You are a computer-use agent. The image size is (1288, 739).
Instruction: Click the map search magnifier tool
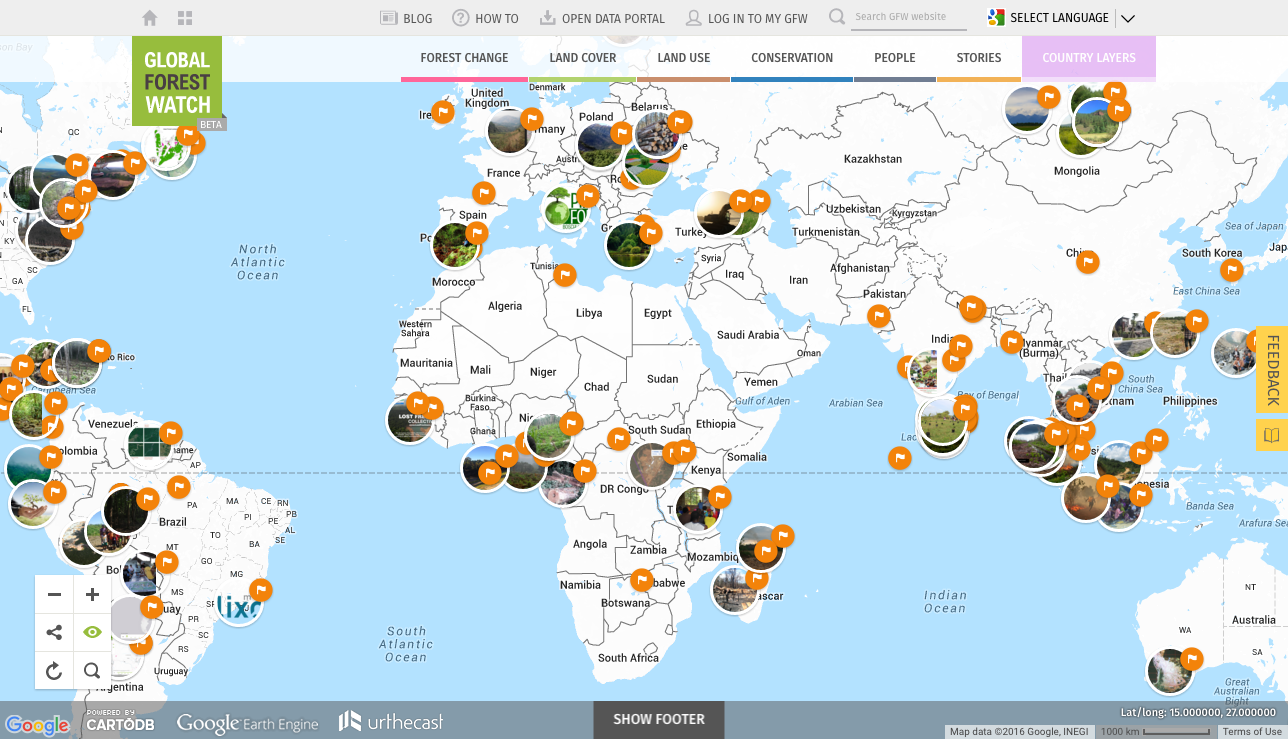click(92, 671)
